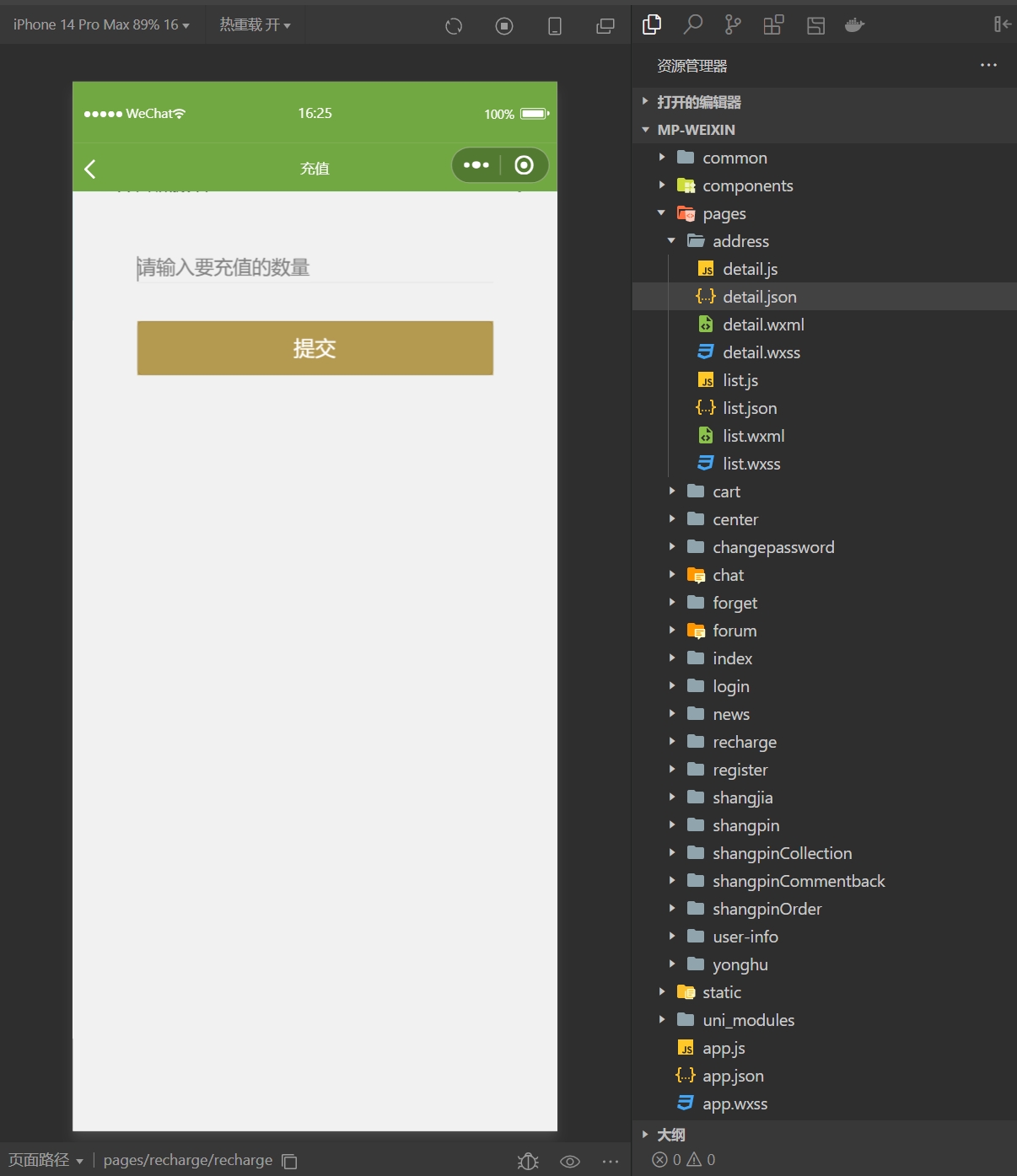Open the search panel icon

tap(692, 25)
